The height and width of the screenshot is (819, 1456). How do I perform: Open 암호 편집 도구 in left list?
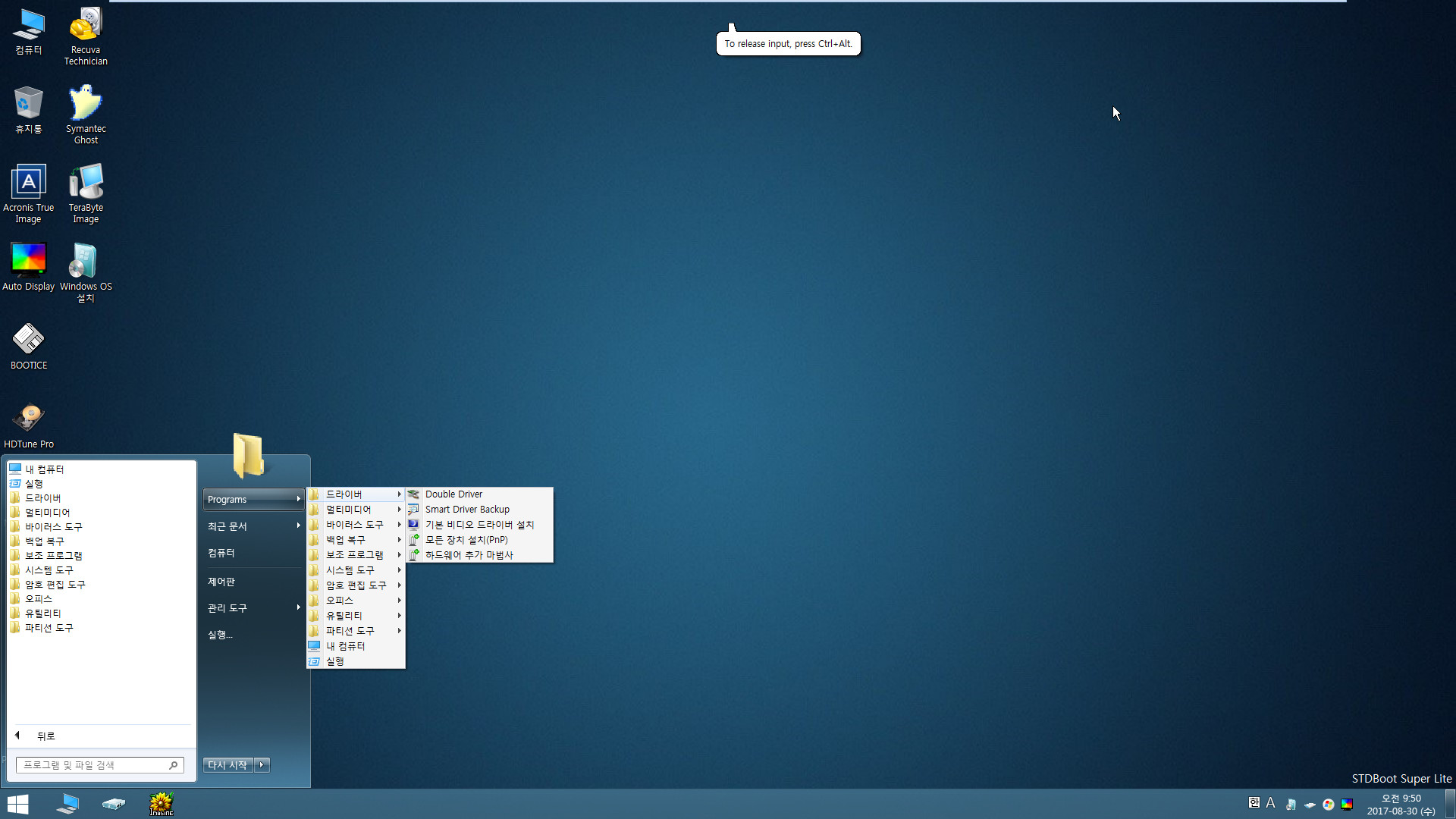tap(102, 585)
